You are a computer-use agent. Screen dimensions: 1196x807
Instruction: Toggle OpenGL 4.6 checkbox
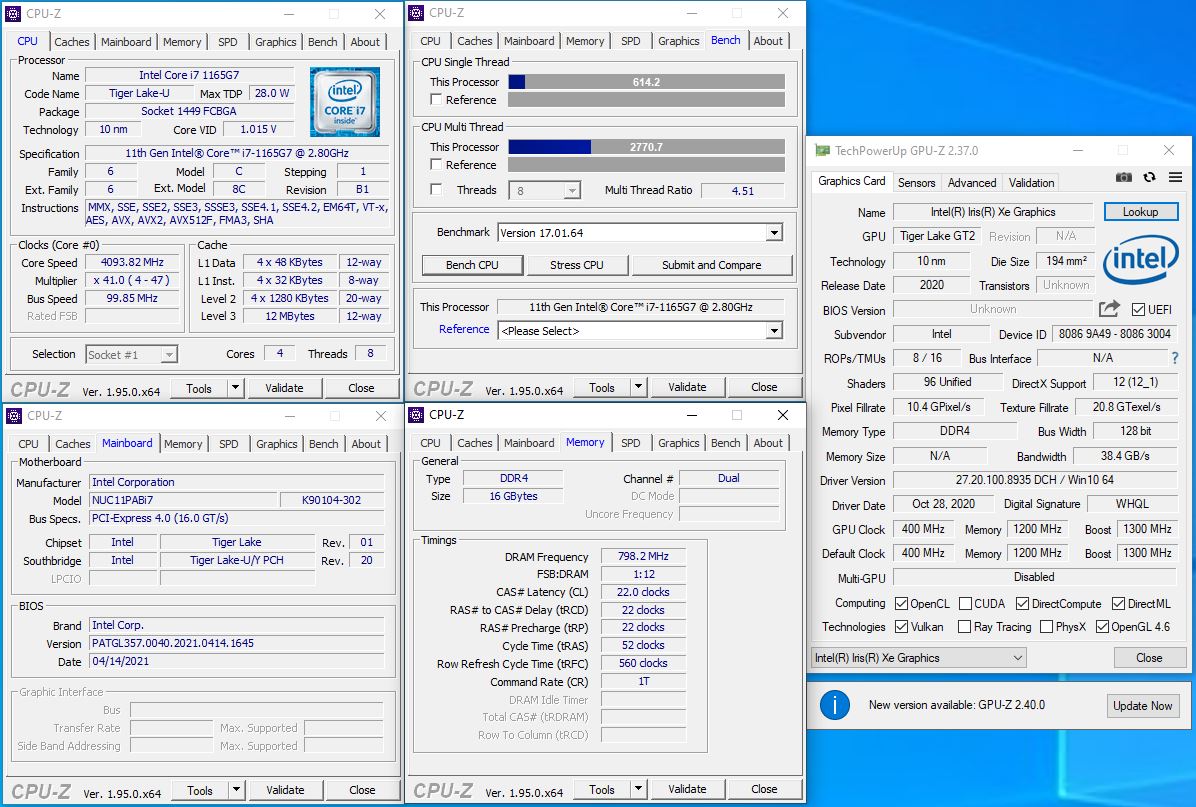click(x=1101, y=626)
